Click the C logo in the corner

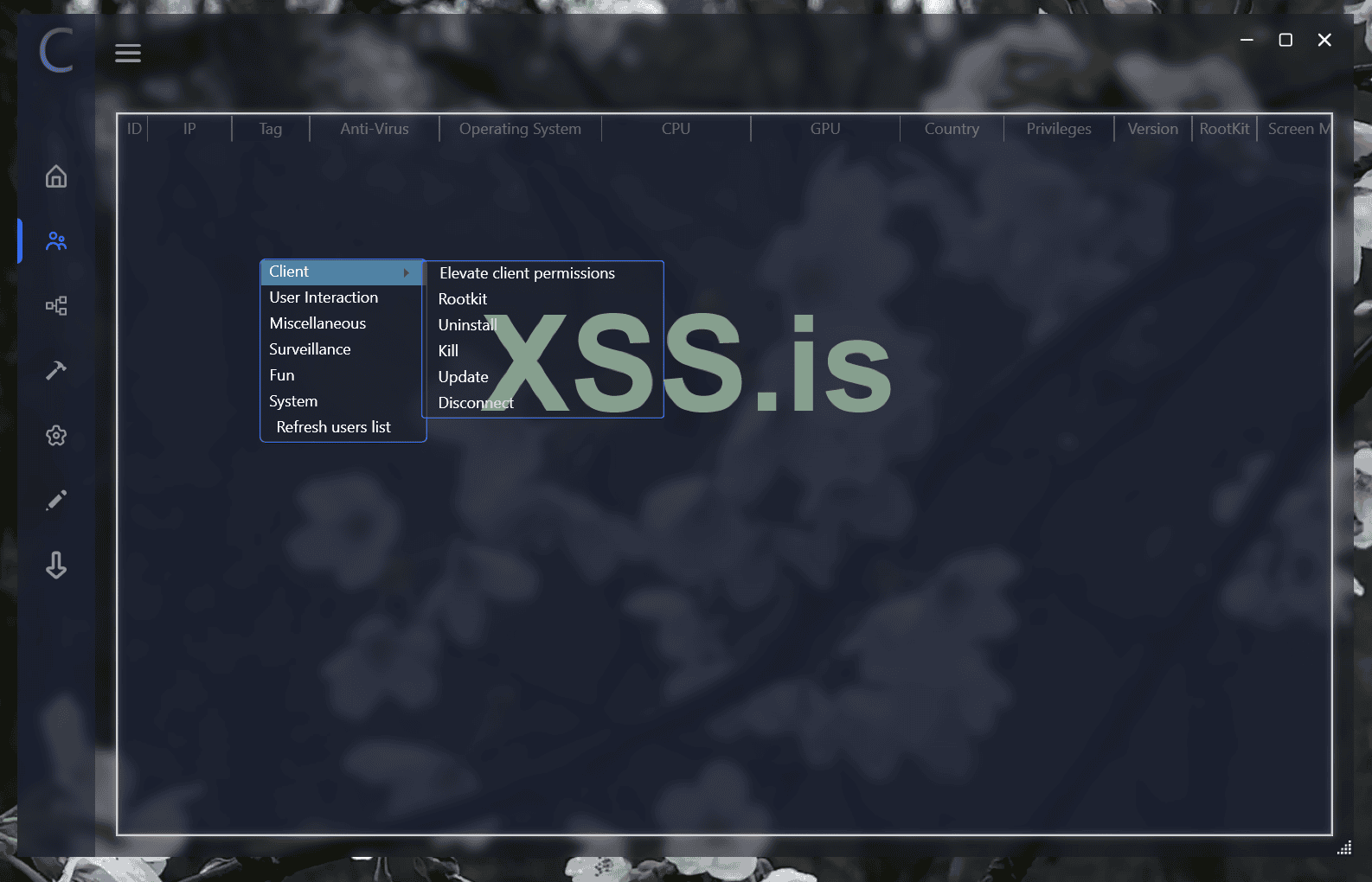pos(56,50)
